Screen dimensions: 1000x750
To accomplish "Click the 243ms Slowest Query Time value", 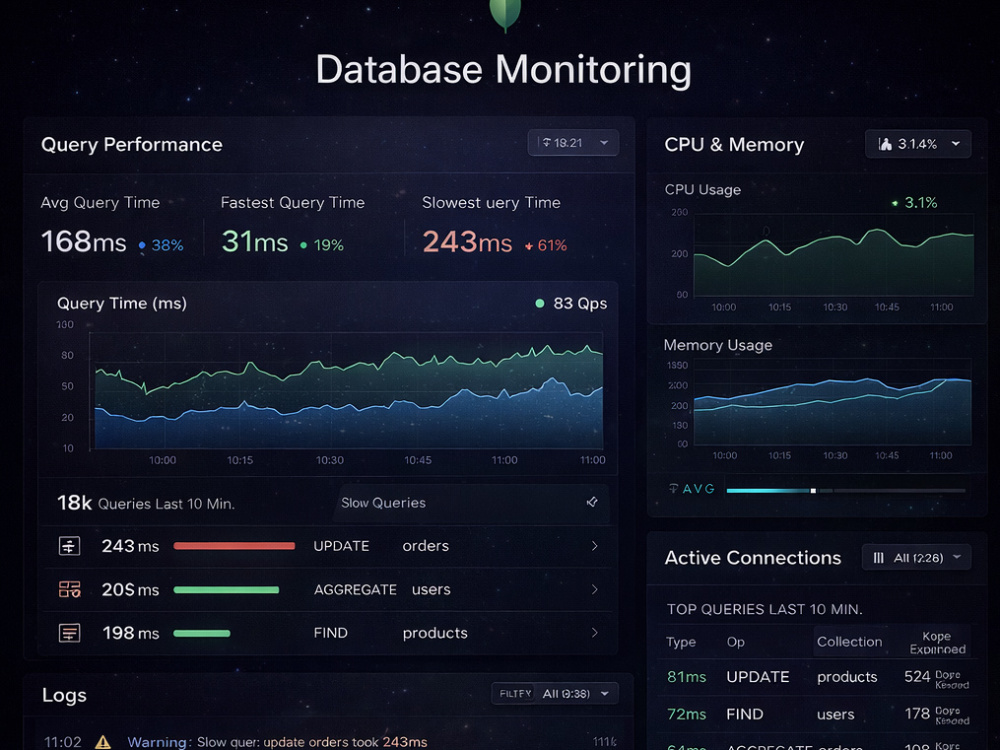I will (x=467, y=242).
